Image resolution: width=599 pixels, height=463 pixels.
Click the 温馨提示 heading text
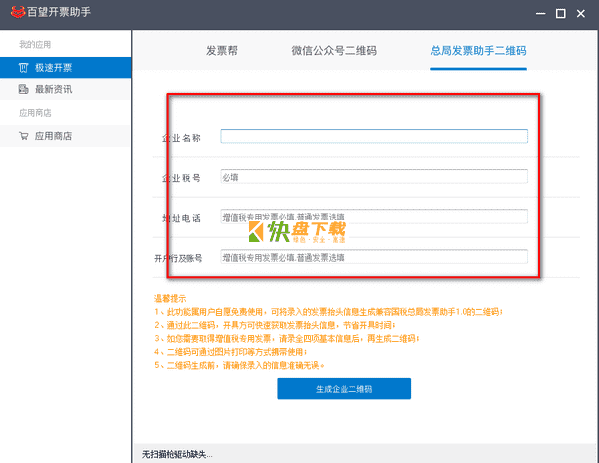(170, 299)
